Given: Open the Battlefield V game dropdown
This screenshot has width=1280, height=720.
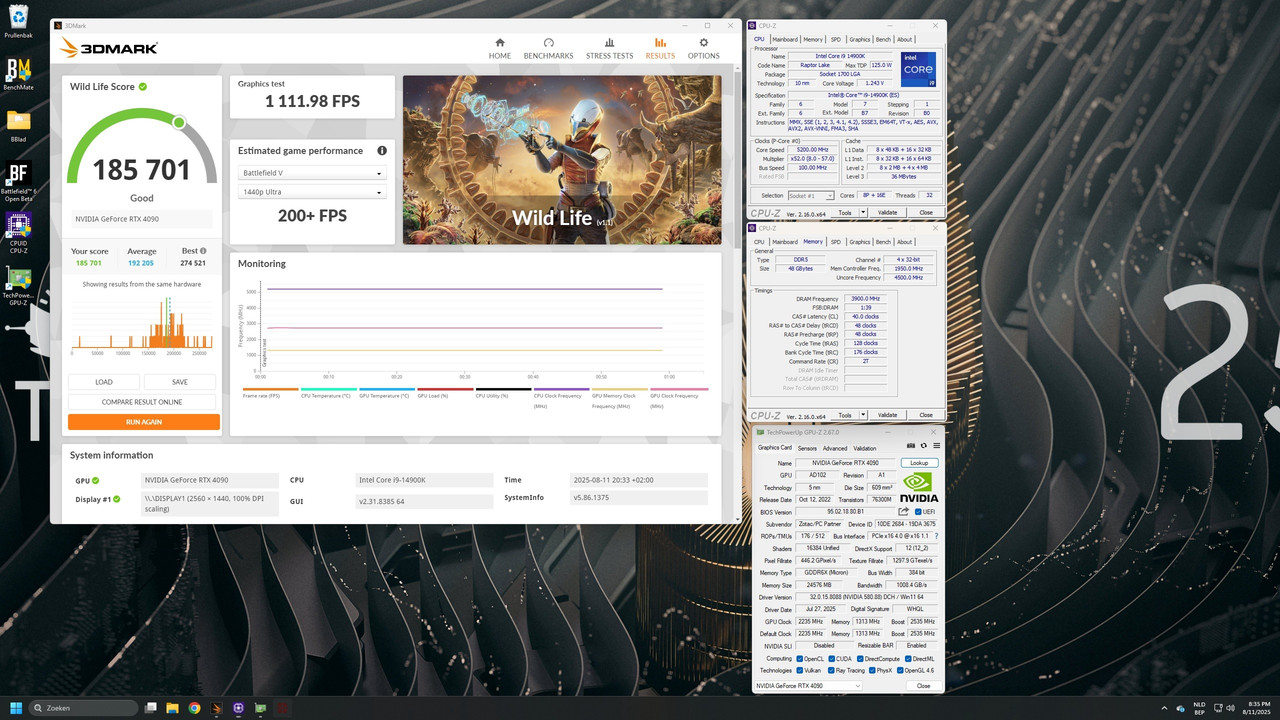Looking at the screenshot, I should (312, 173).
